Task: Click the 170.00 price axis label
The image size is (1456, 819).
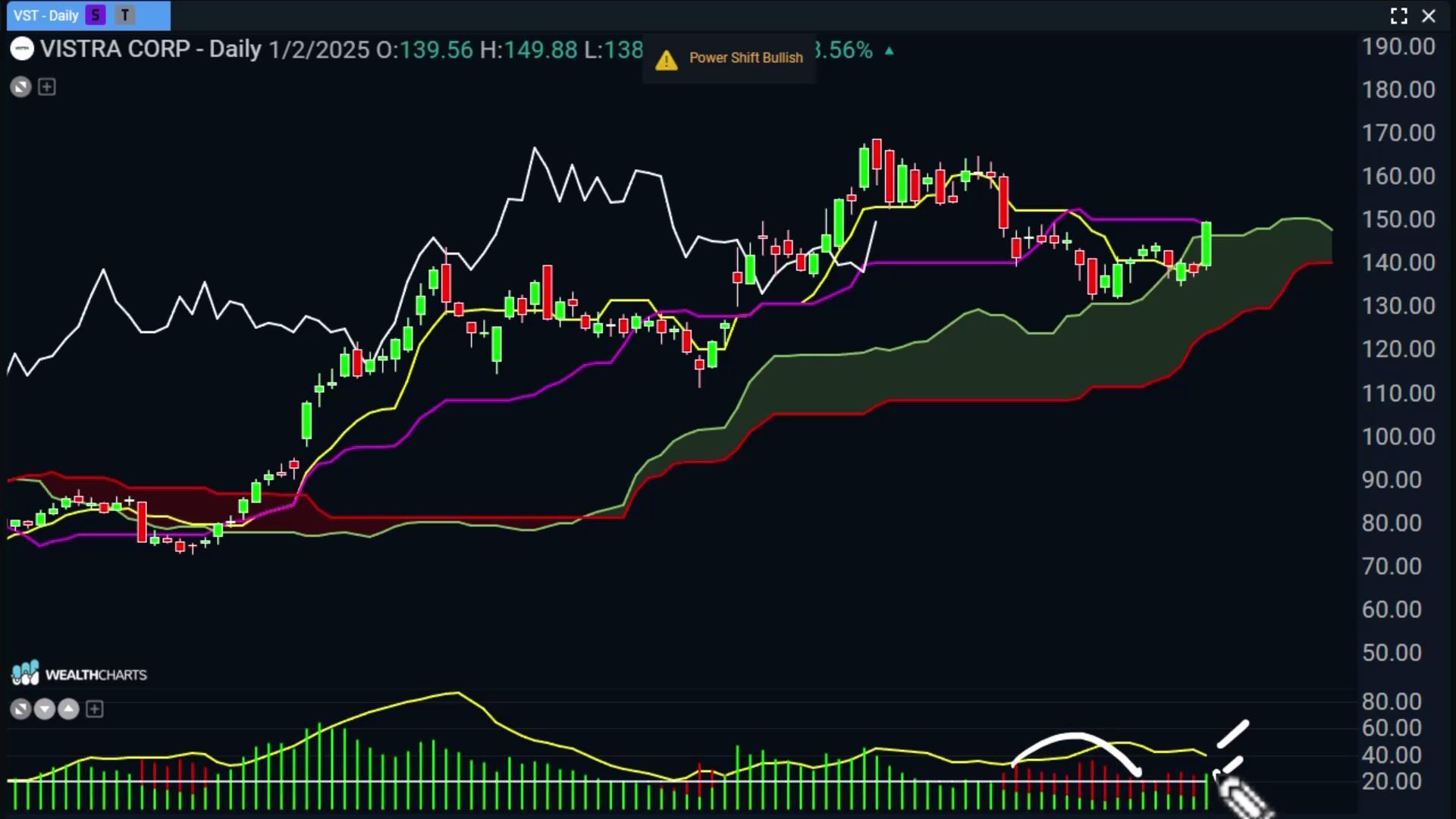Action: click(1398, 133)
